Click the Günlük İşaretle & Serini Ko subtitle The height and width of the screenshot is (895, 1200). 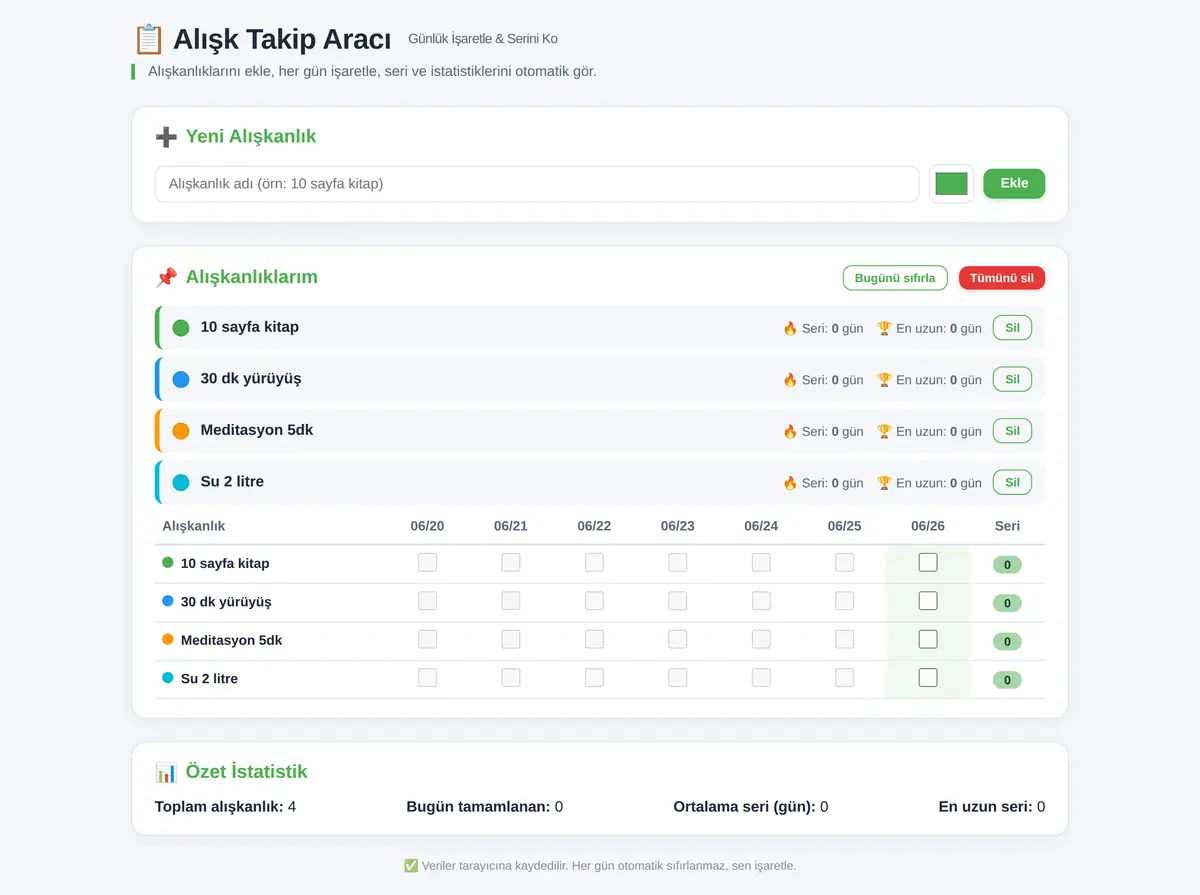click(x=483, y=39)
